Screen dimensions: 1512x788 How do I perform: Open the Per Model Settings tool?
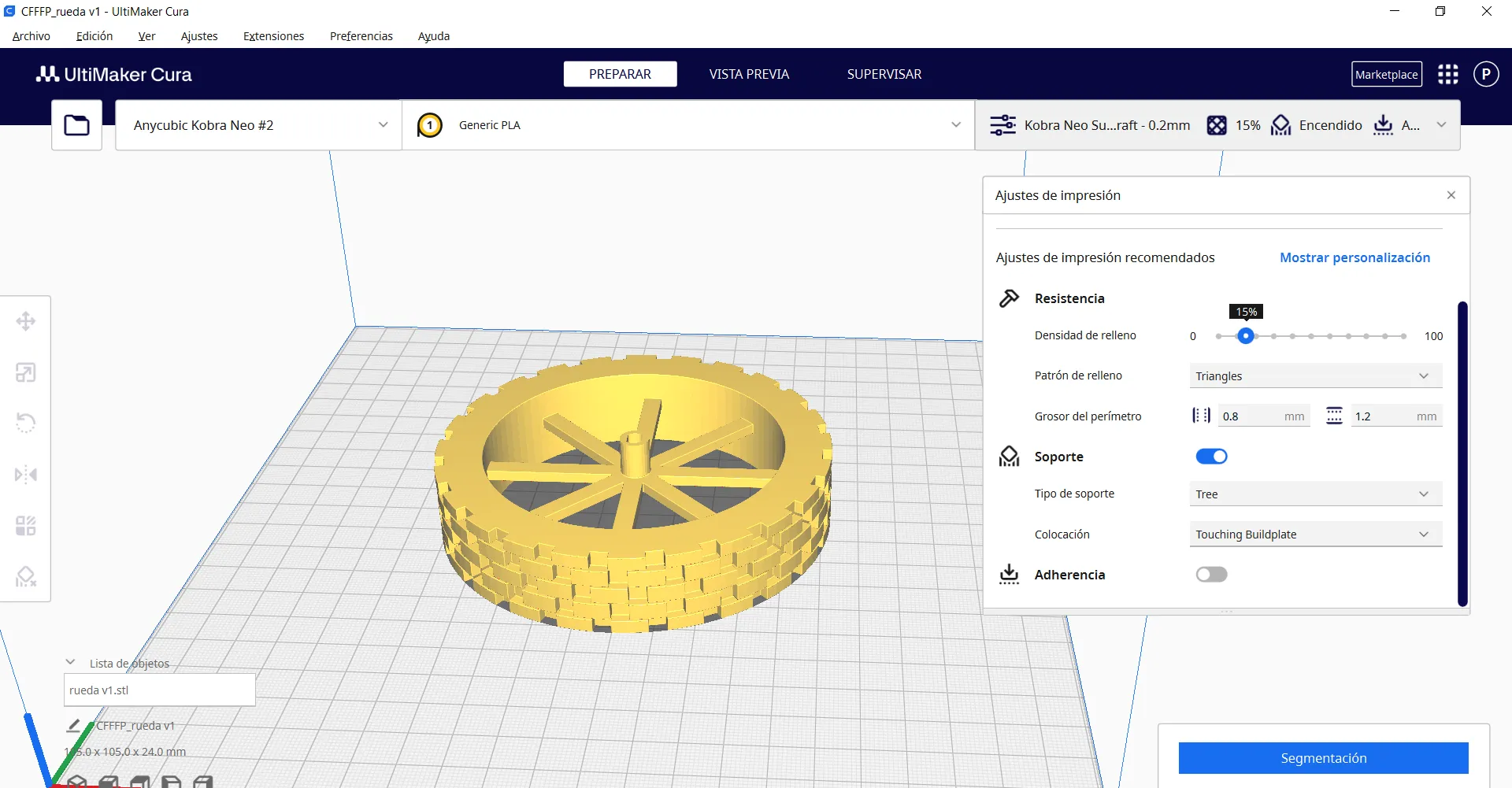coord(26,526)
